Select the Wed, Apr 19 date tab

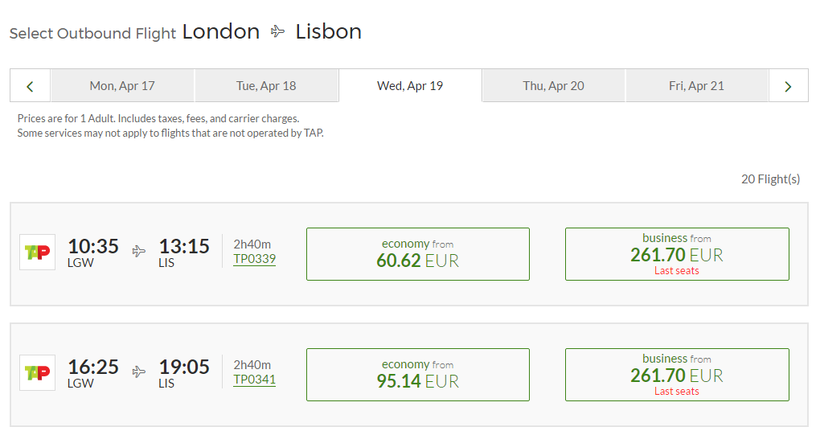410,85
